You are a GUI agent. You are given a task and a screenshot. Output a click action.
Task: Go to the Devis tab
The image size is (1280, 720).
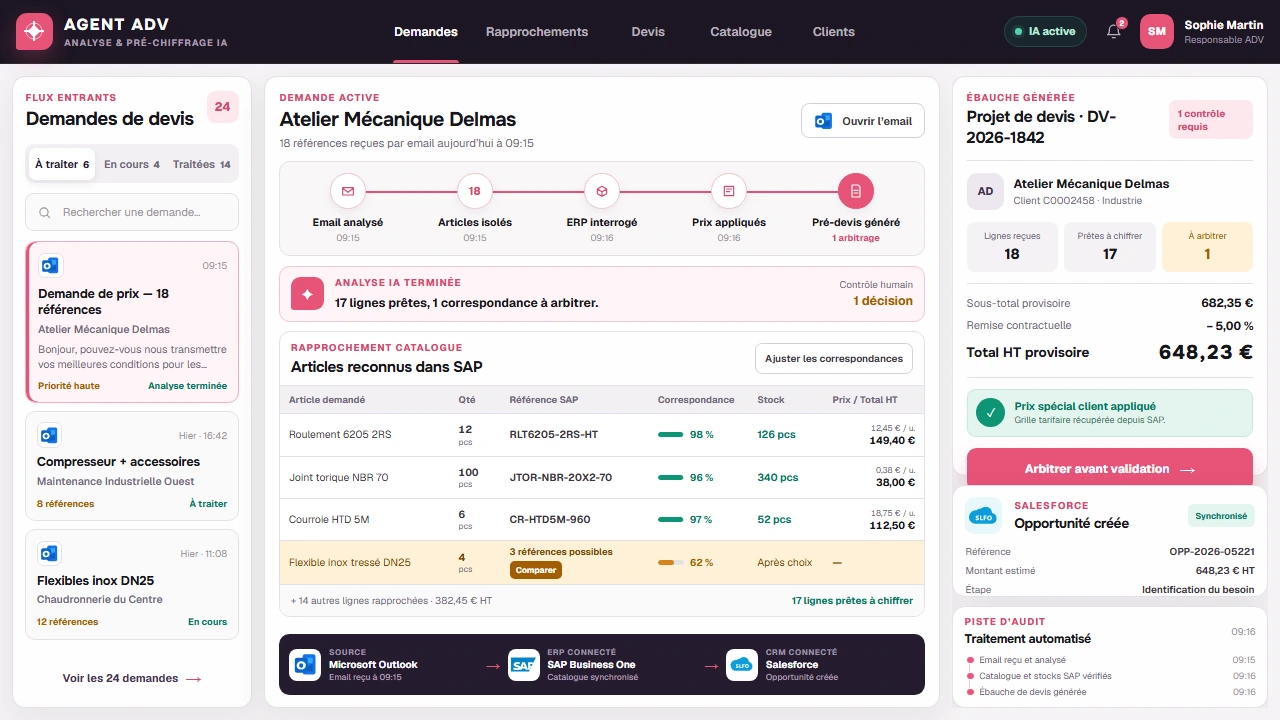[x=648, y=32]
